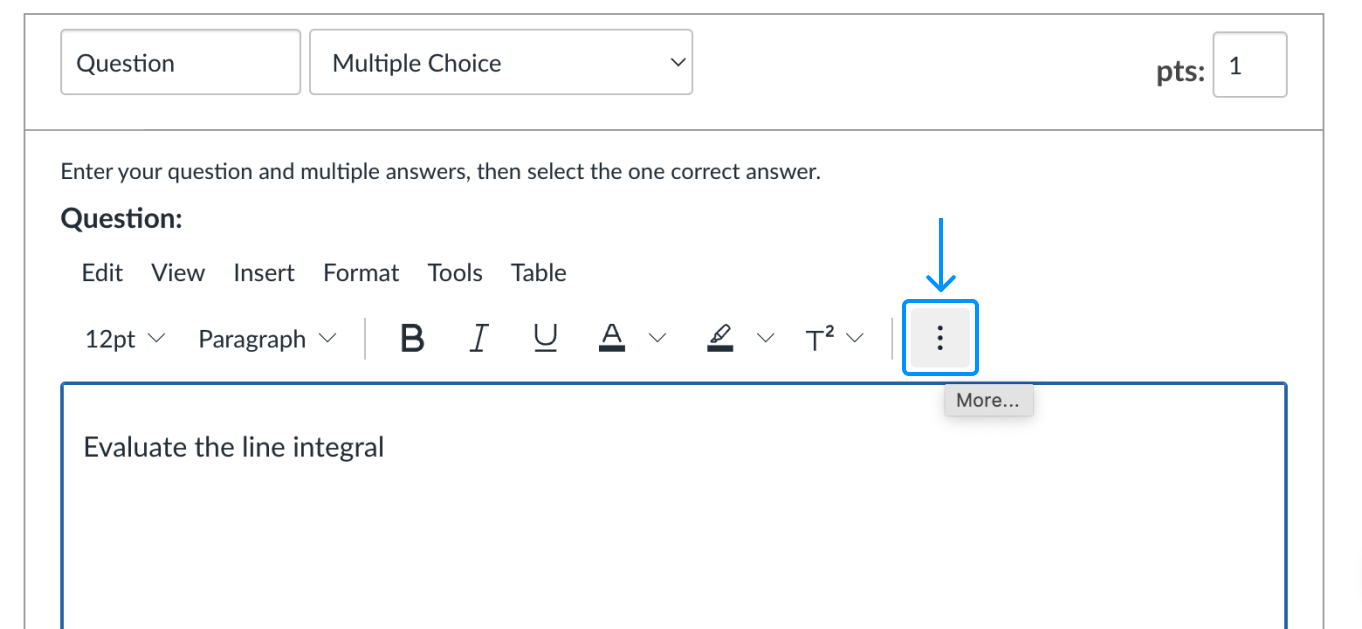Underline the selected text
Image resolution: width=1362 pixels, height=629 pixels.
[x=545, y=340]
